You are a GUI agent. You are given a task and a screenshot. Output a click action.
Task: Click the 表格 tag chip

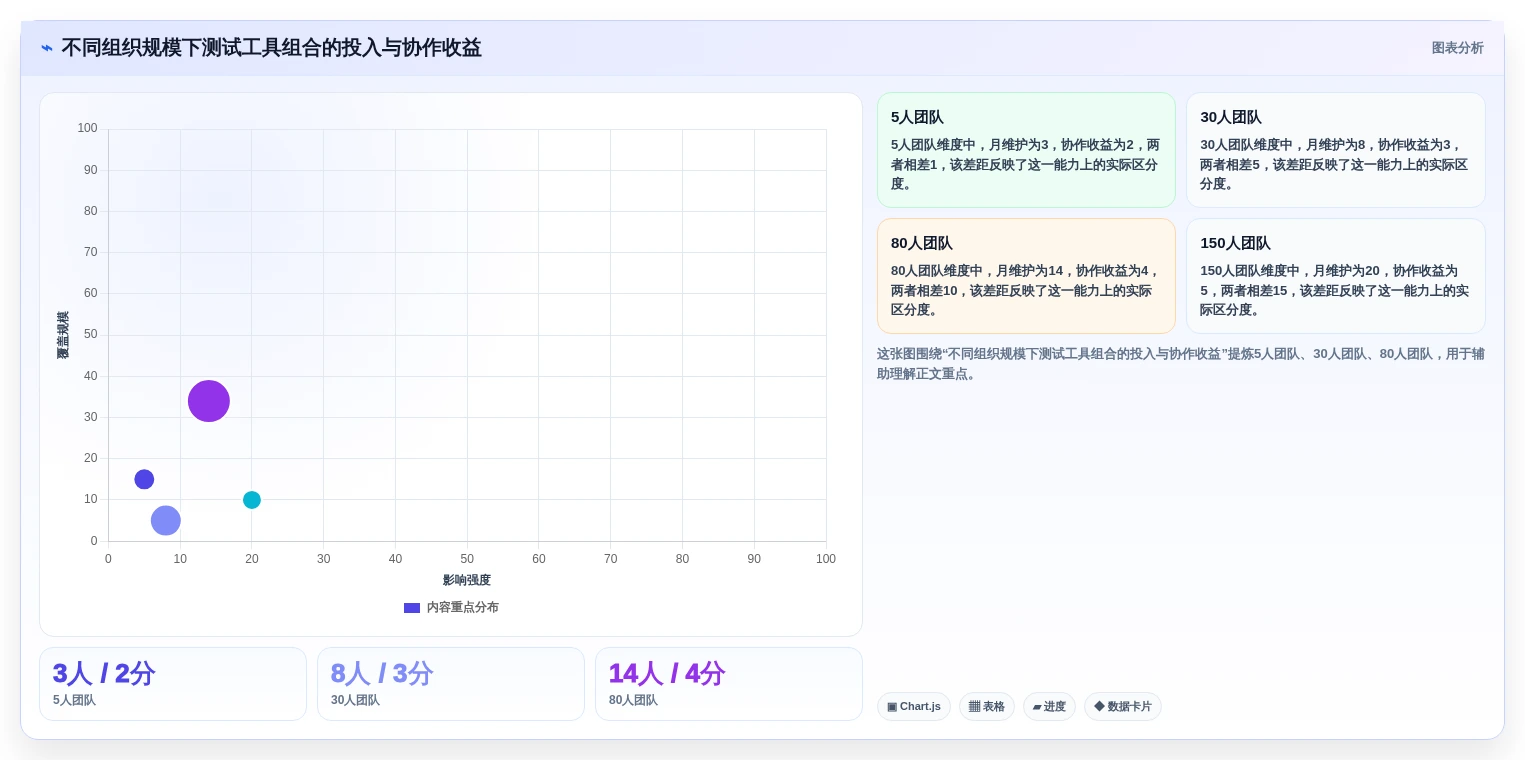(x=987, y=707)
